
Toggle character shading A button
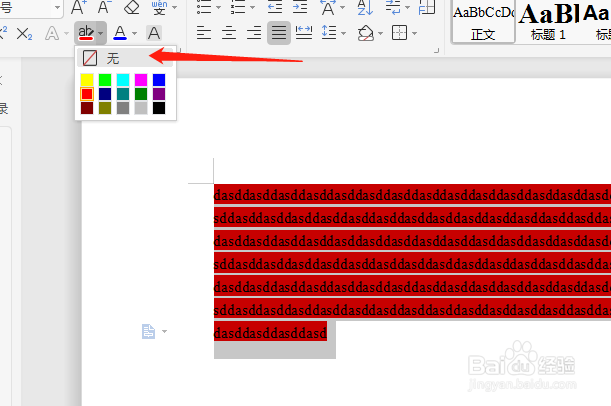(154, 33)
